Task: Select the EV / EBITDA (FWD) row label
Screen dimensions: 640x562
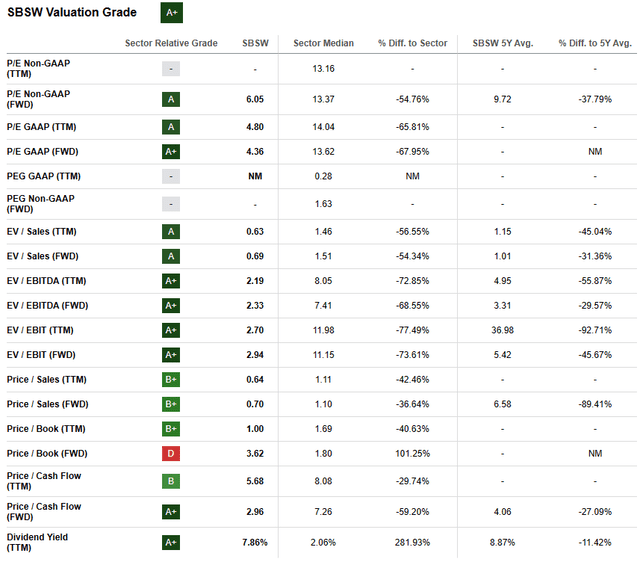Action: pos(47,306)
